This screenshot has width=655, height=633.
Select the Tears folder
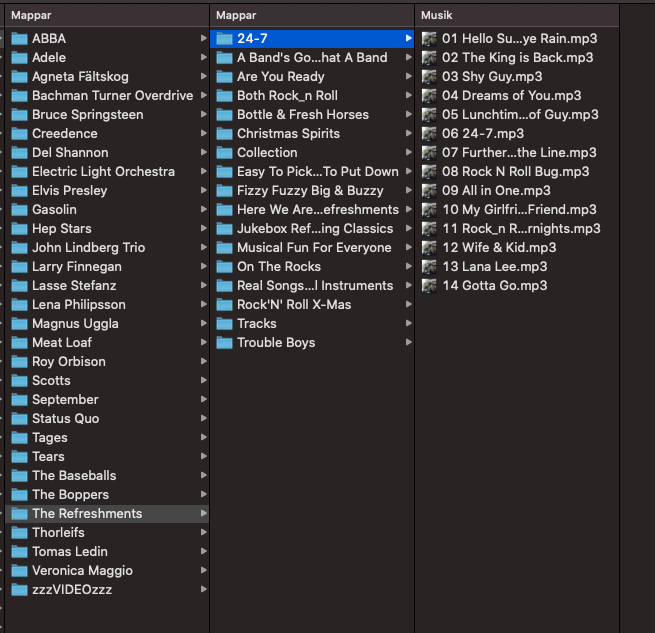click(107, 457)
